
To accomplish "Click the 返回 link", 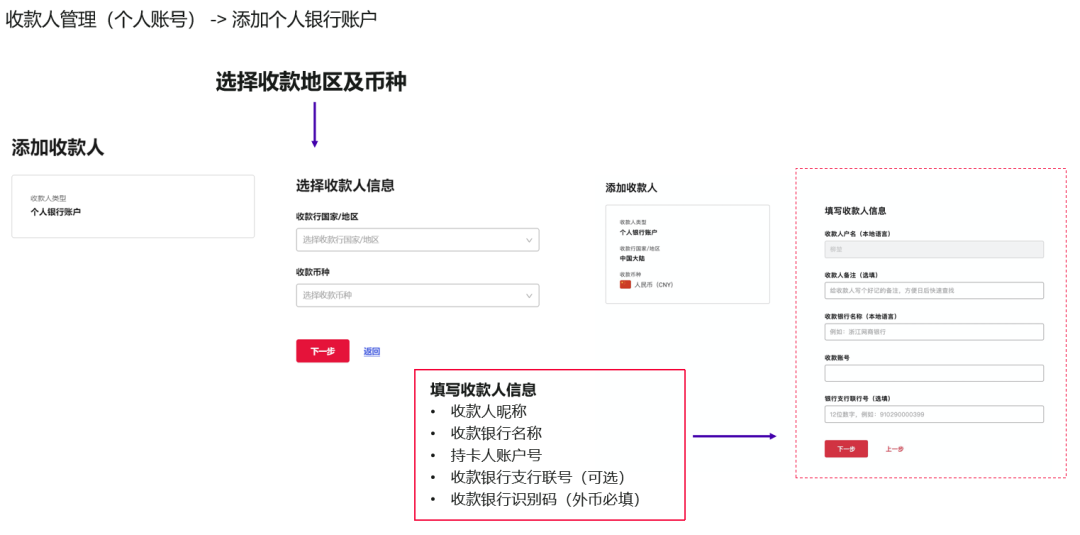I will pos(372,351).
